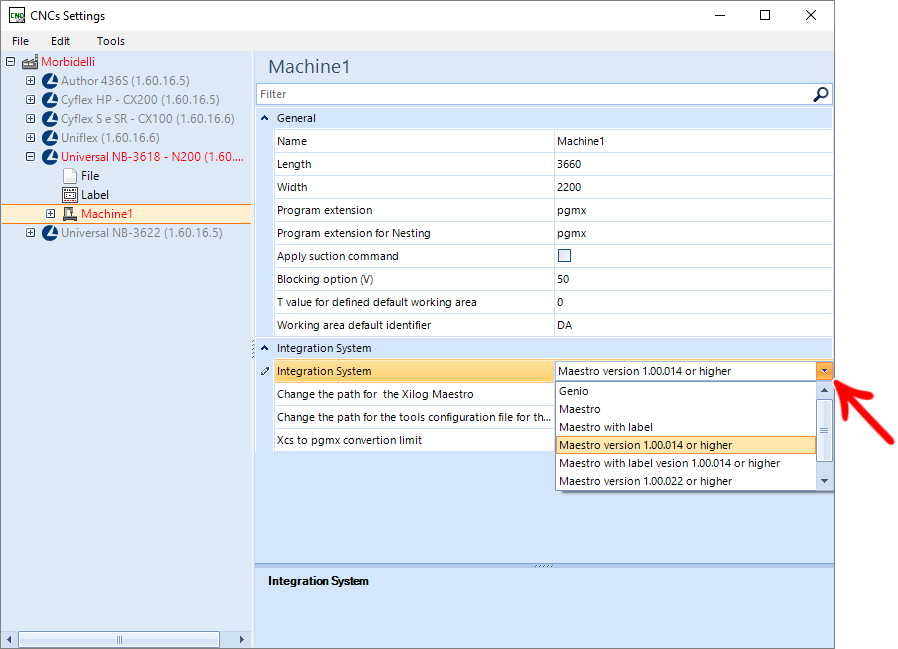Choose Maestro with label vesion 1.00.014 option
Screen dimensions: 898x649
[686, 463]
